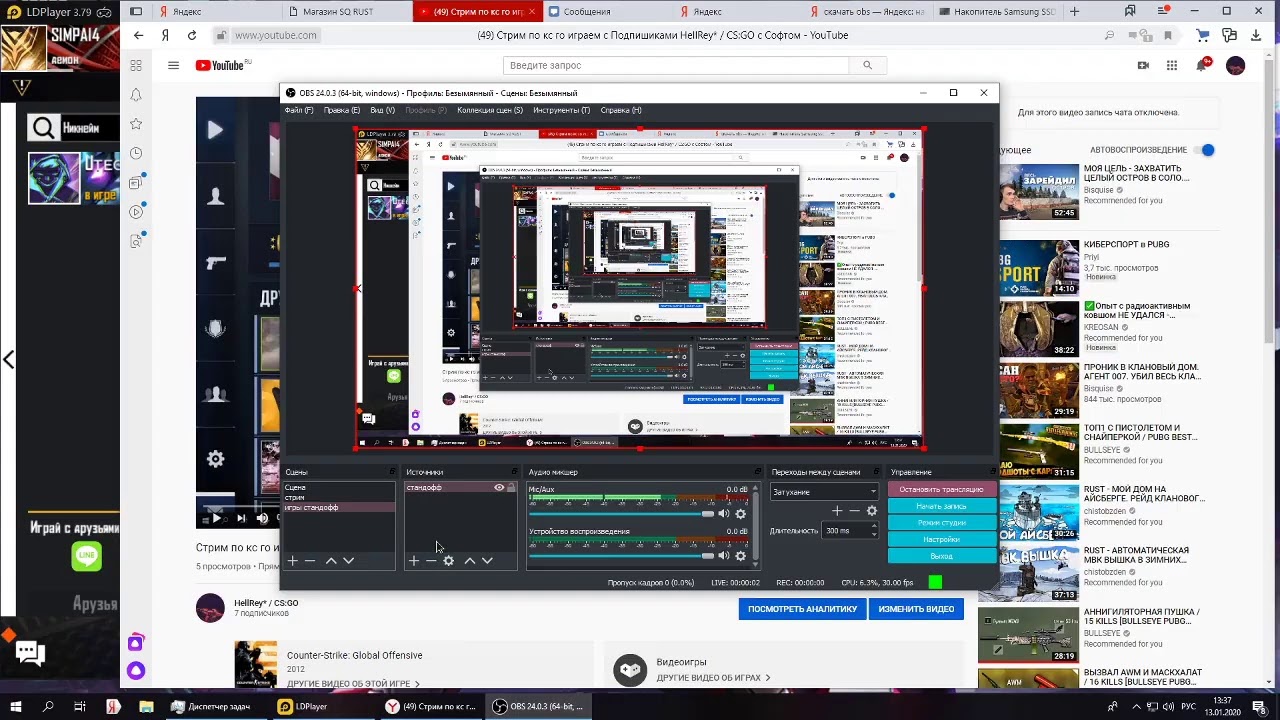This screenshot has height=720, width=1280.
Task: Open new browser tab plus button
Action: pyautogui.click(x=1074, y=12)
